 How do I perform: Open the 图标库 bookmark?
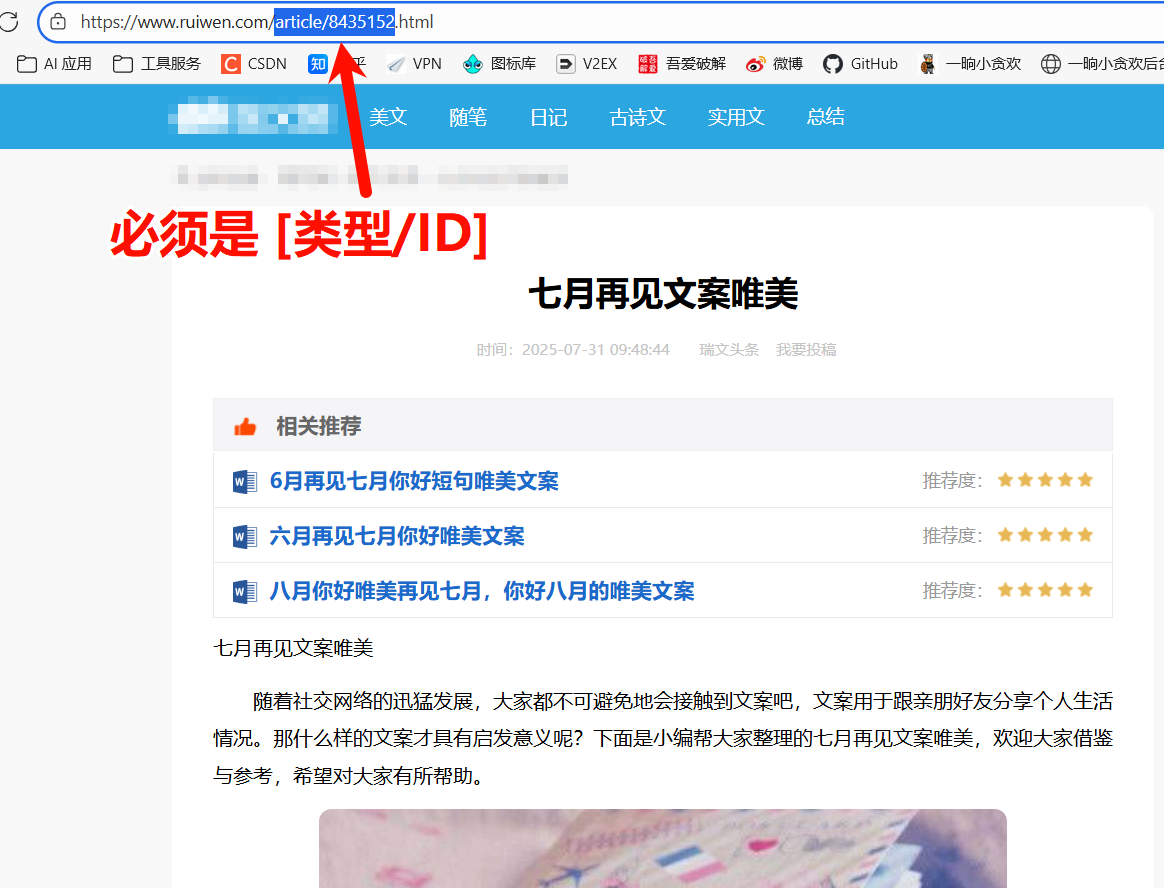499,64
